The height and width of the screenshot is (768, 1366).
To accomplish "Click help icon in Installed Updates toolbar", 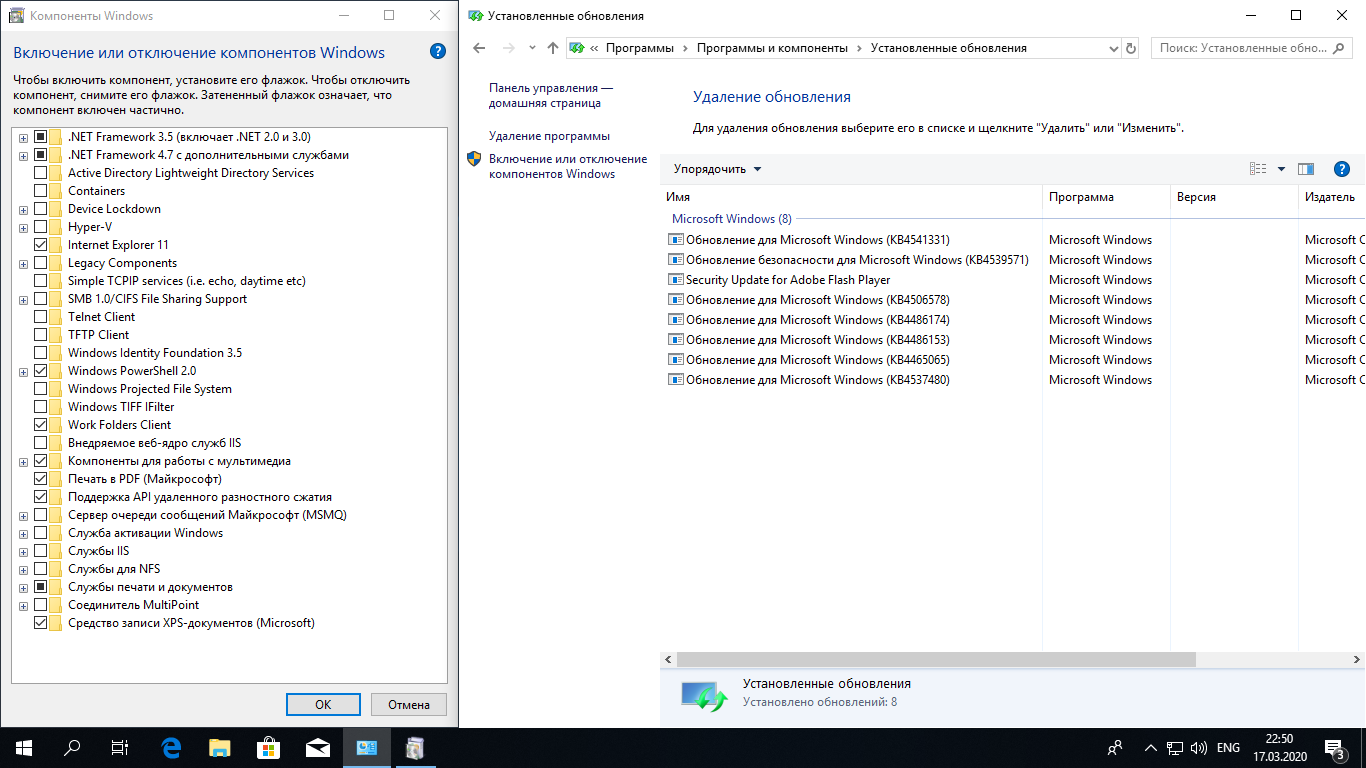I will (1342, 169).
